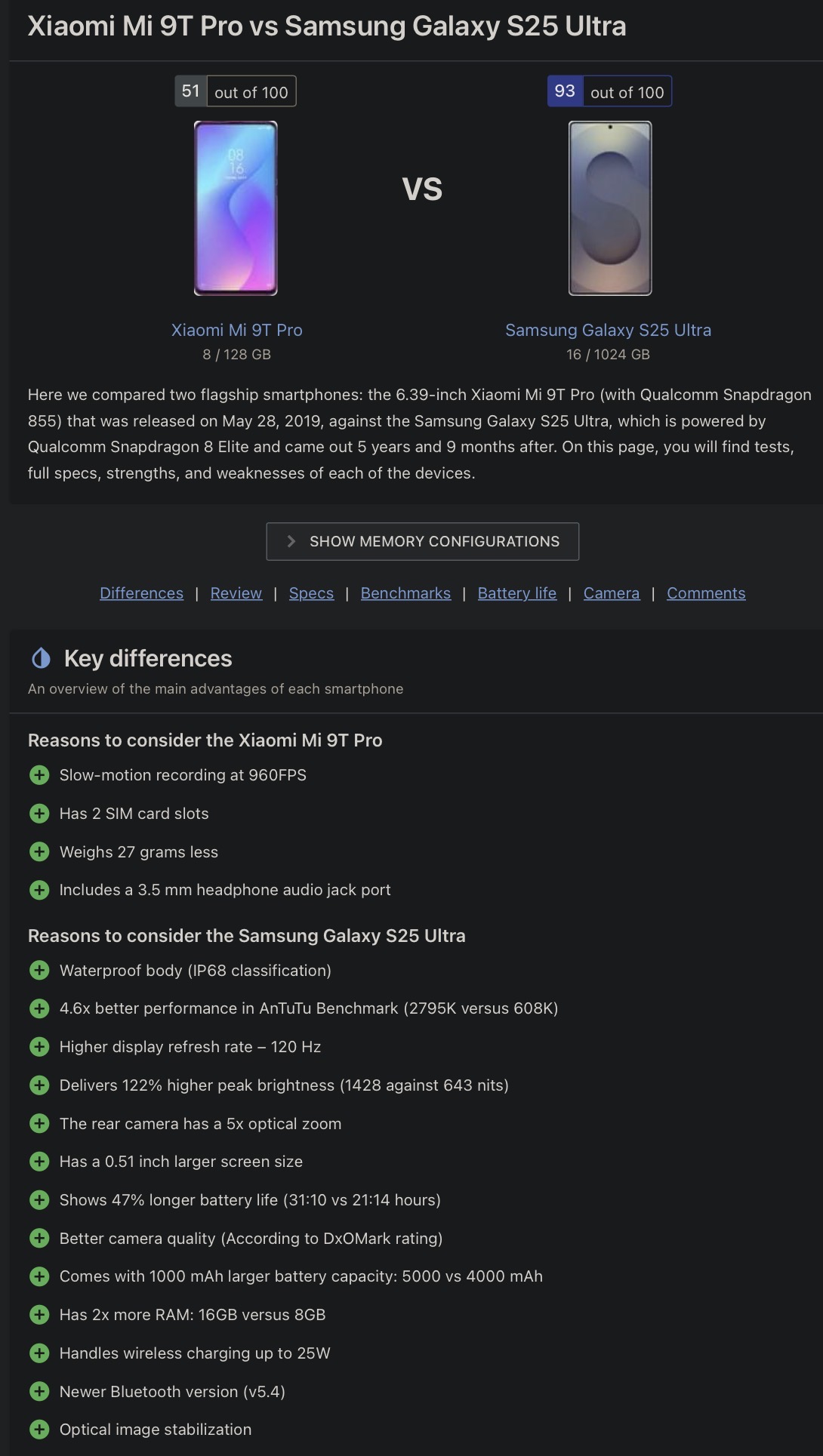
Task: Click the plus icon next to AnTuTu Benchmark
Action: pos(39,1008)
